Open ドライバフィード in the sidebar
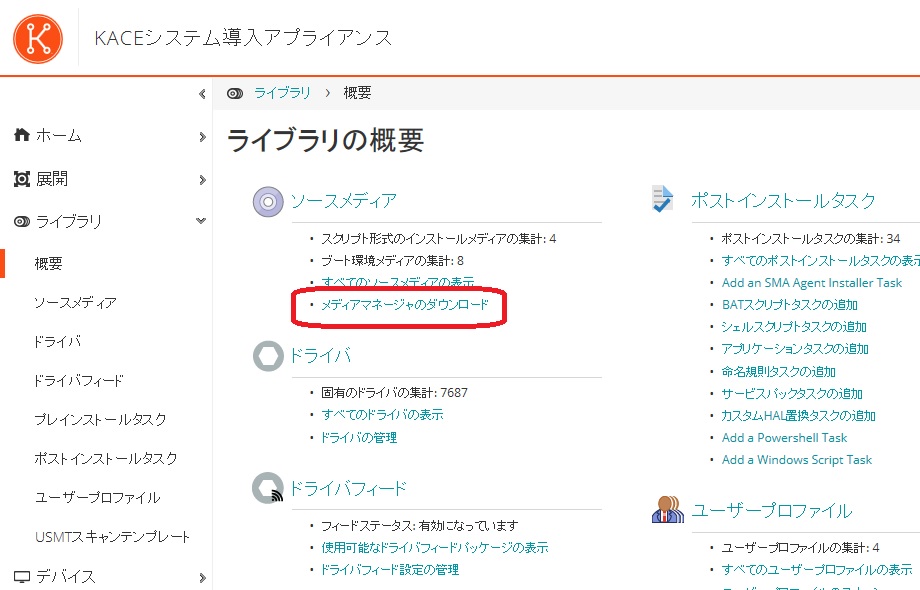 click(79, 381)
